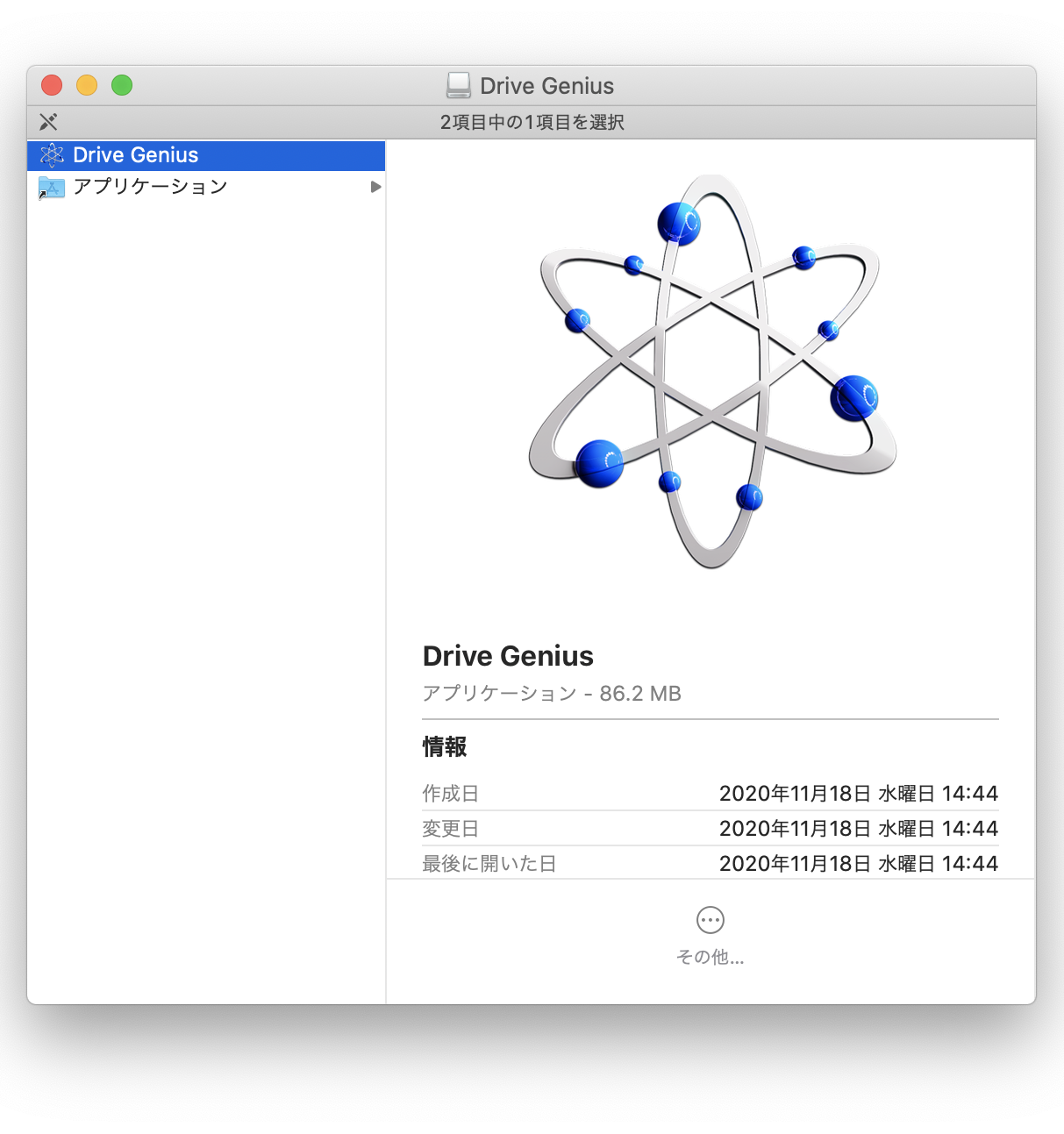
Task: Click the 最後に開いた日 row label
Action: pos(489,864)
